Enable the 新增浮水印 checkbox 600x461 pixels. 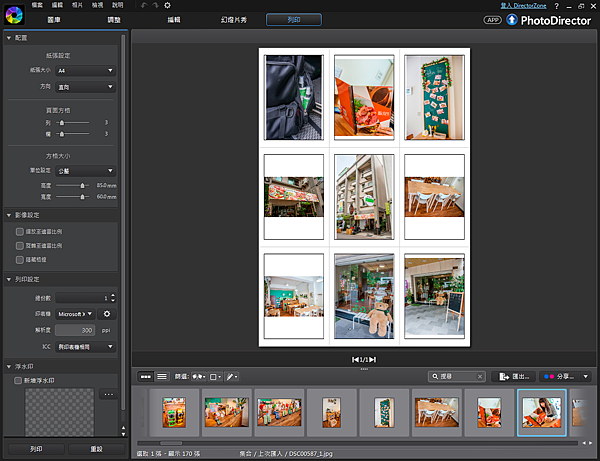(x=18, y=381)
